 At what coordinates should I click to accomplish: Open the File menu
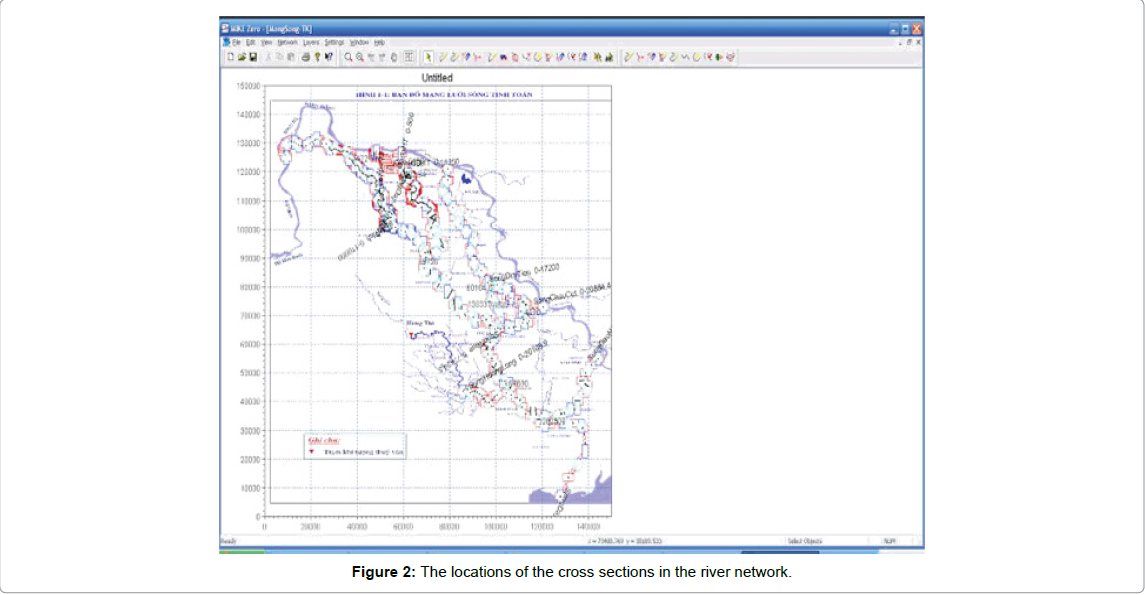237,43
